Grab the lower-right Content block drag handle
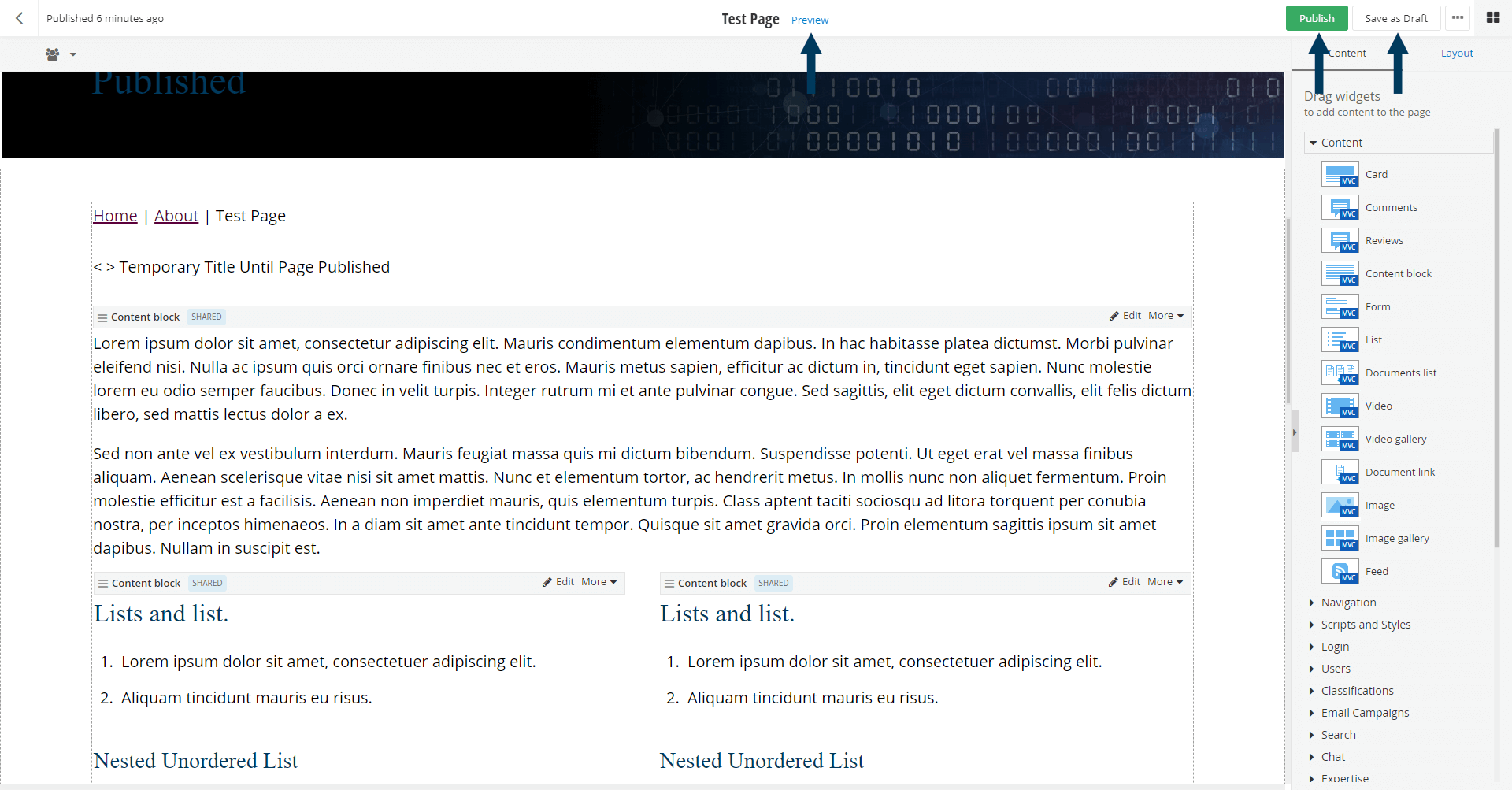 [x=669, y=584]
